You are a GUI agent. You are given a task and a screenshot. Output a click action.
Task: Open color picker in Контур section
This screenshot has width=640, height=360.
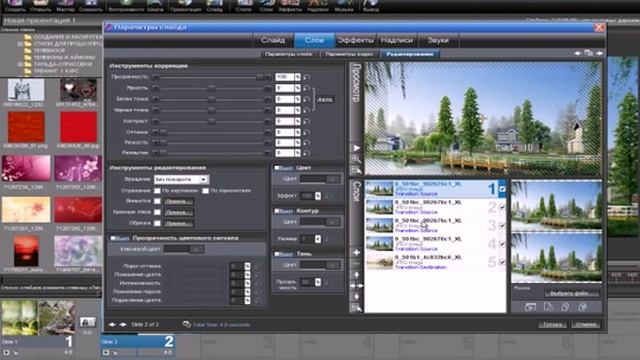click(332, 222)
